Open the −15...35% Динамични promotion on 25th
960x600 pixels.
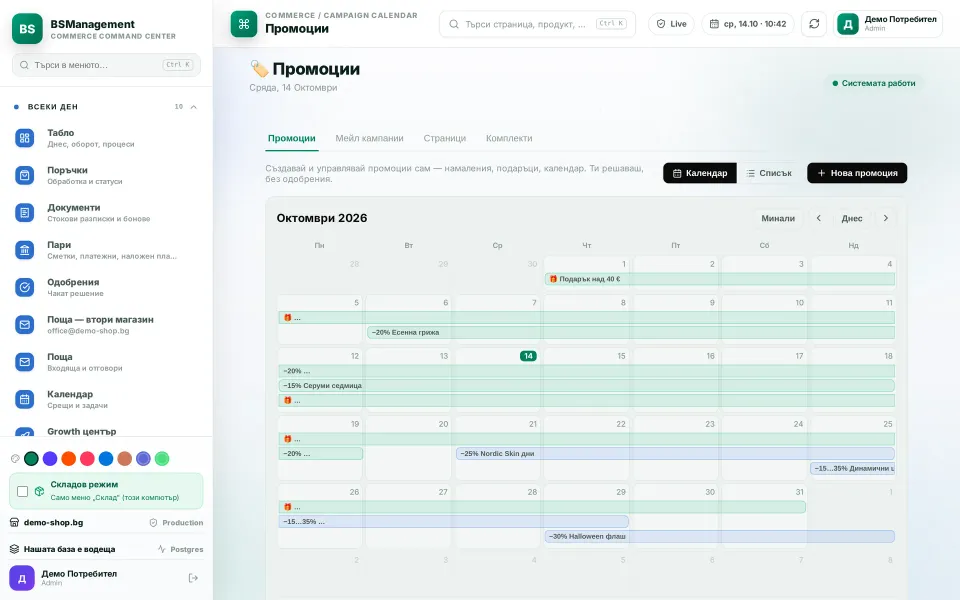853,468
